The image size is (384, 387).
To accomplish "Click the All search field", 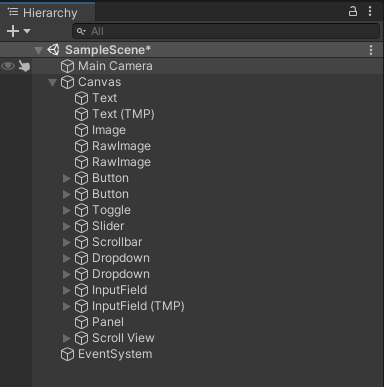I will 226,31.
